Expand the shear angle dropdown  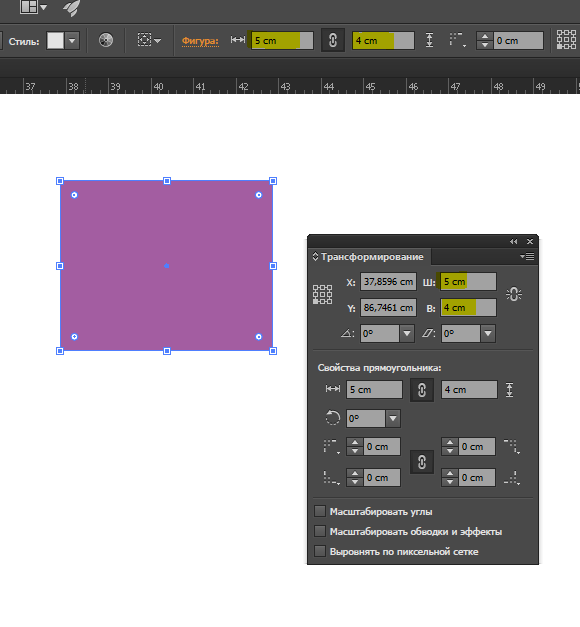click(488, 333)
